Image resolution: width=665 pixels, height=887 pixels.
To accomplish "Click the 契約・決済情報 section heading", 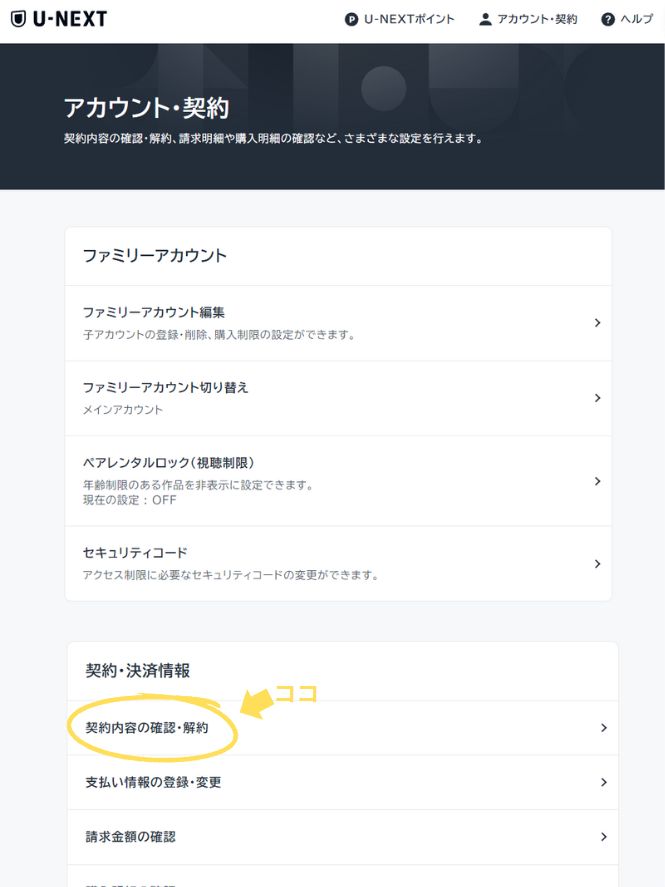I will (137, 671).
